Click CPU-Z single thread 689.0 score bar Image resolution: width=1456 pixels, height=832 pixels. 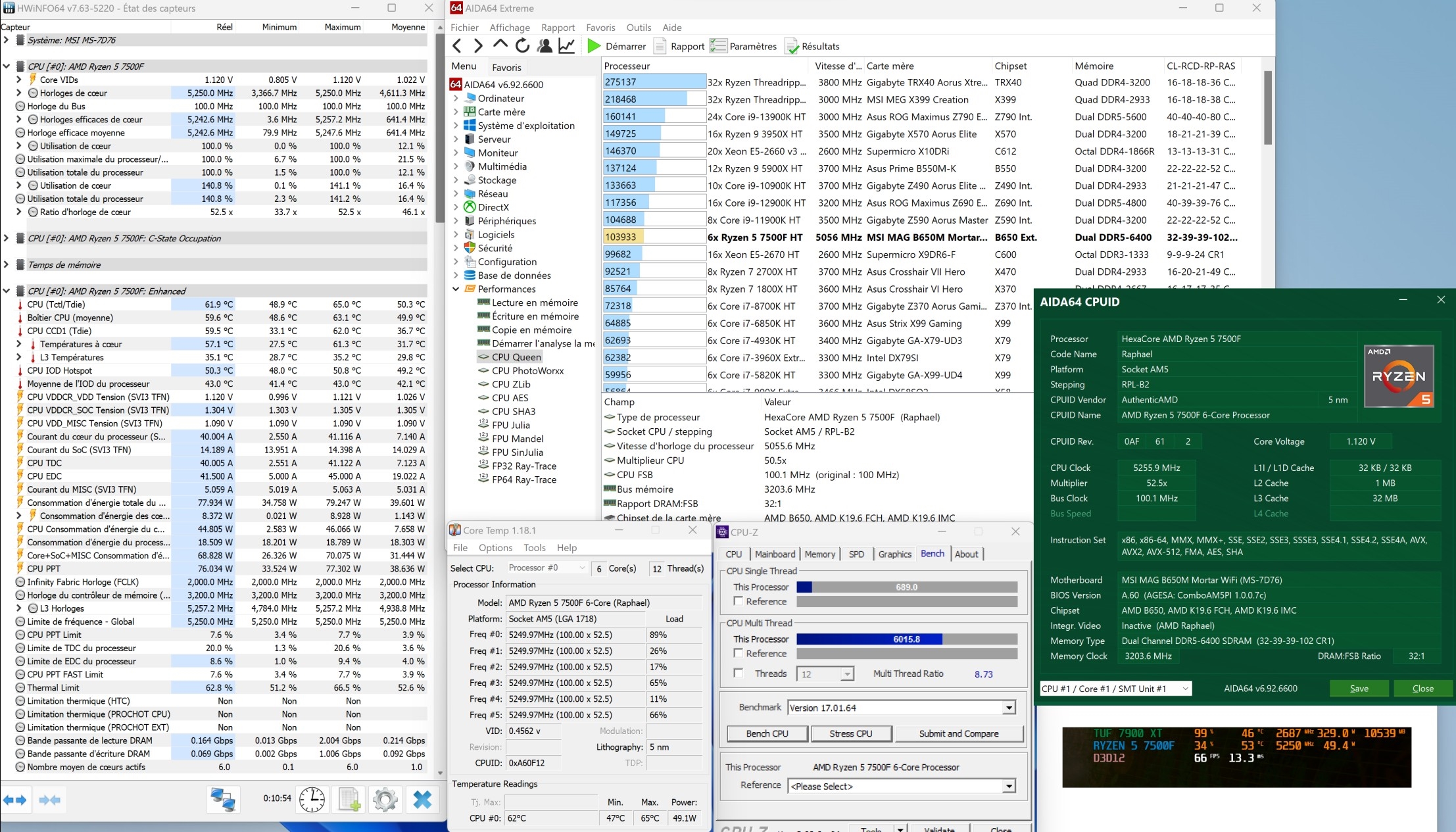click(x=906, y=587)
